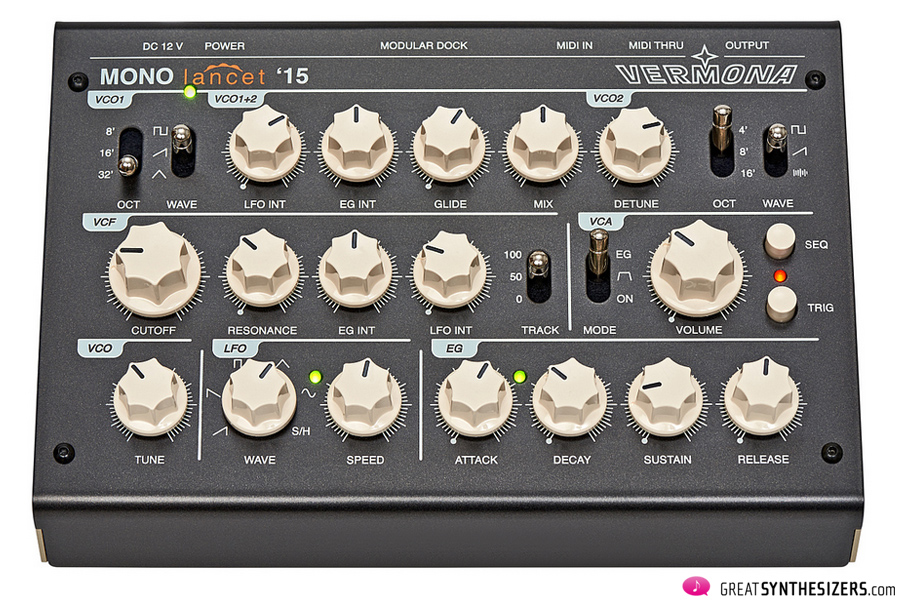Click the VCO1 sawtooth wave symbol
Image resolution: width=900 pixels, height=600 pixels.
pyautogui.click(x=160, y=153)
